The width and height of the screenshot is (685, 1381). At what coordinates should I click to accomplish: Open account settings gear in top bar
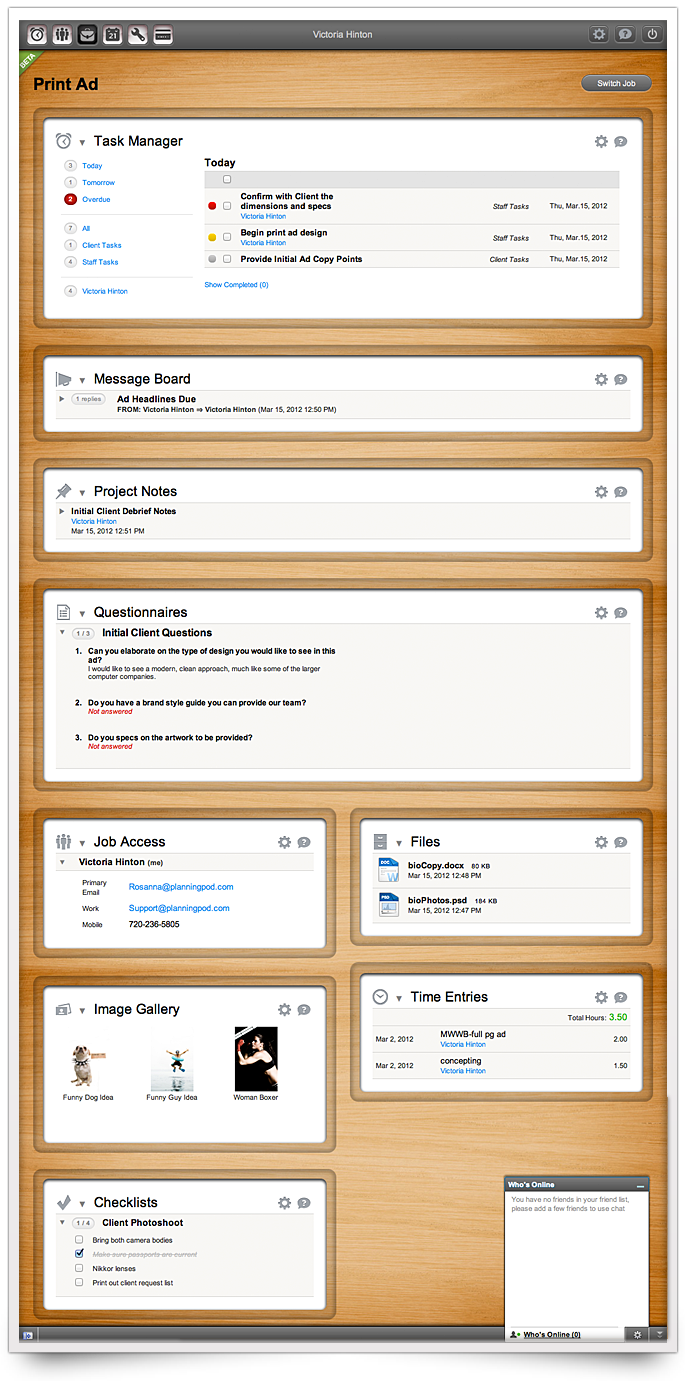pyautogui.click(x=599, y=34)
